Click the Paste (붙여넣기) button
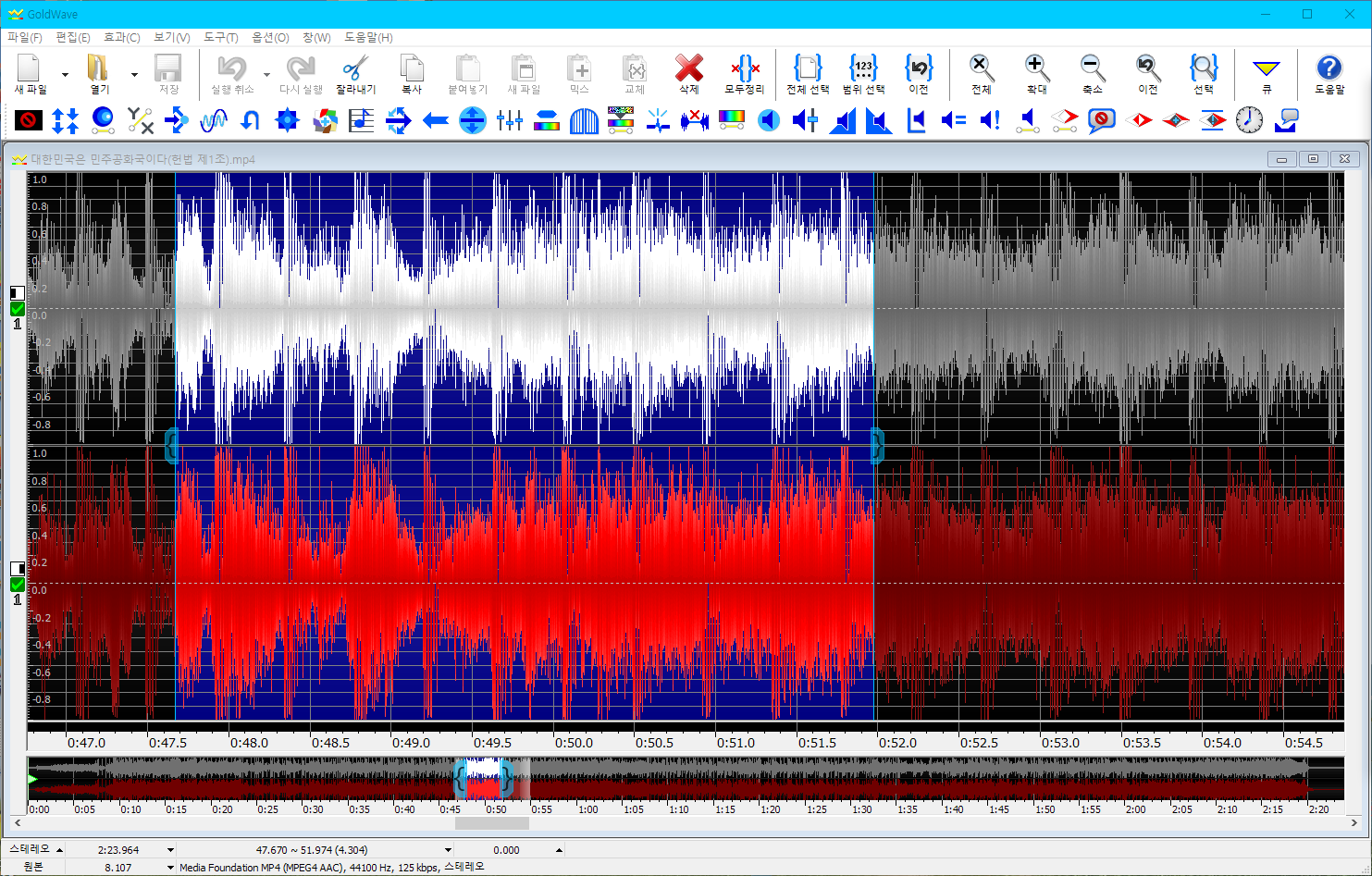This screenshot has width=1372, height=876. (x=467, y=74)
